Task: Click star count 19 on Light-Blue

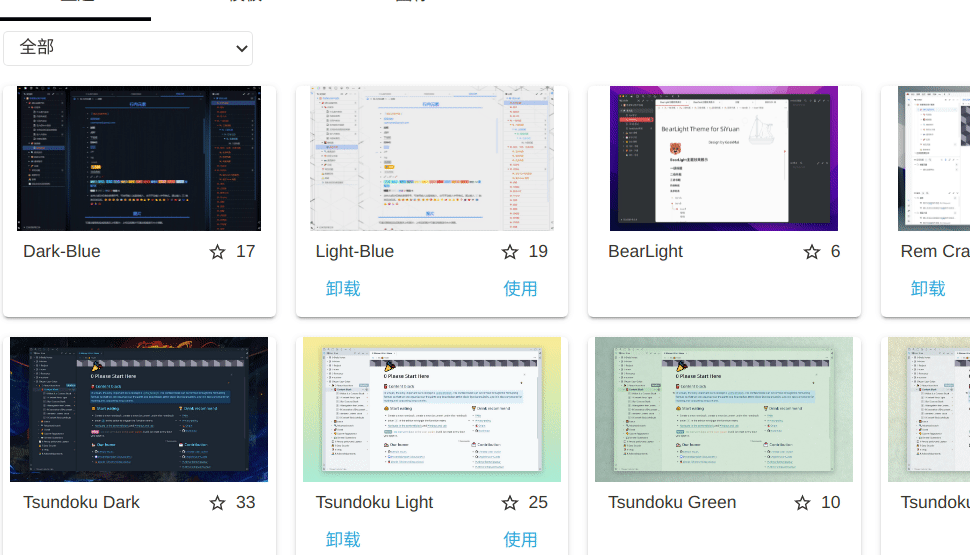Action: point(538,251)
